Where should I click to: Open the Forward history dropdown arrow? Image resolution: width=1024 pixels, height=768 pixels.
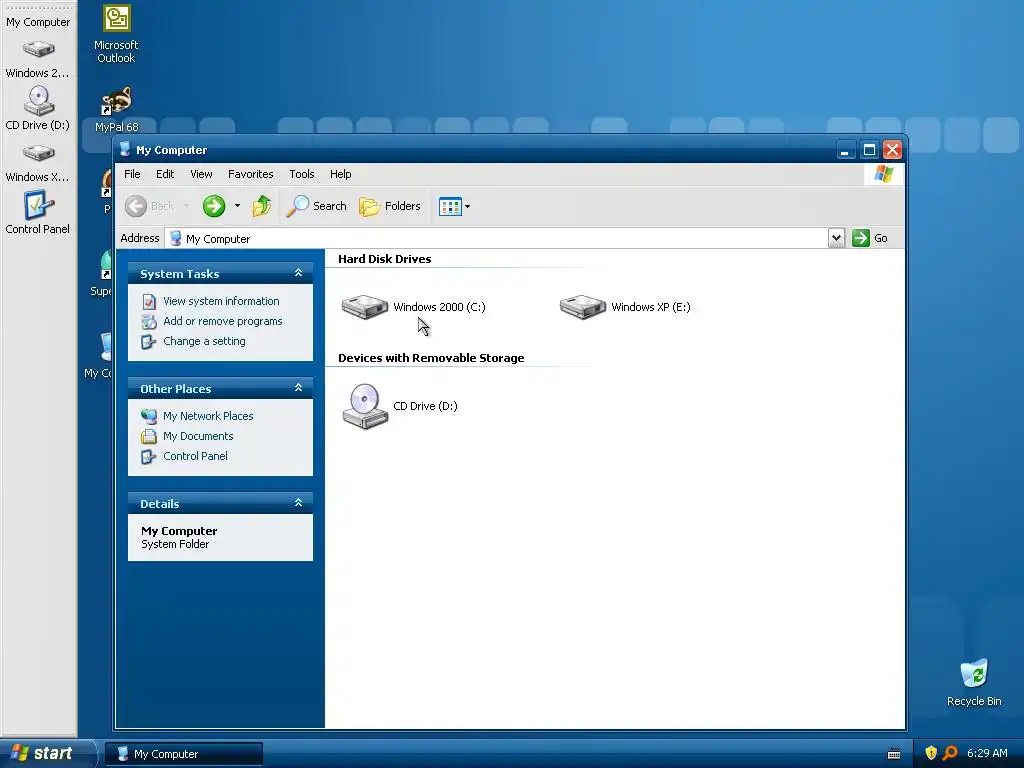[237, 206]
